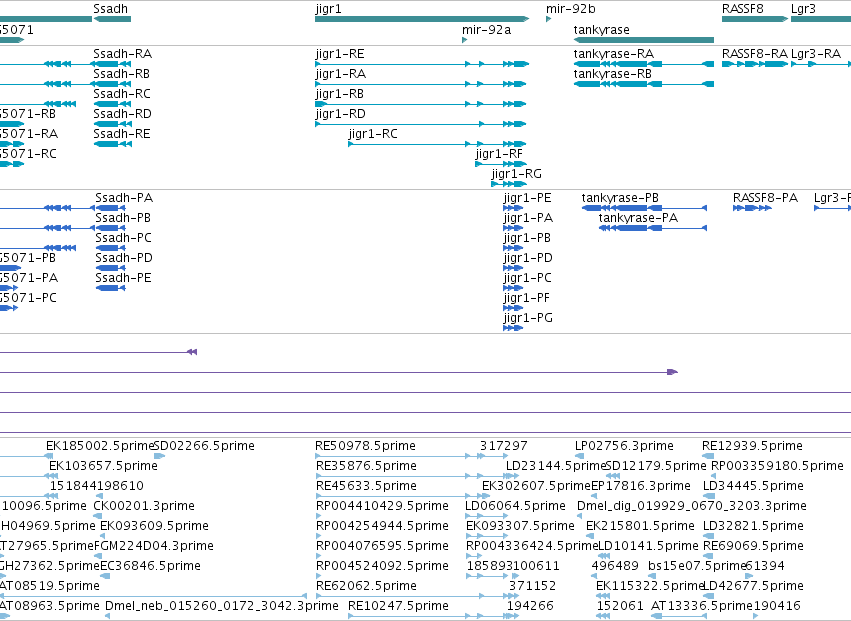
Task: Click EST EK185002.5prime label
Action: point(101,446)
